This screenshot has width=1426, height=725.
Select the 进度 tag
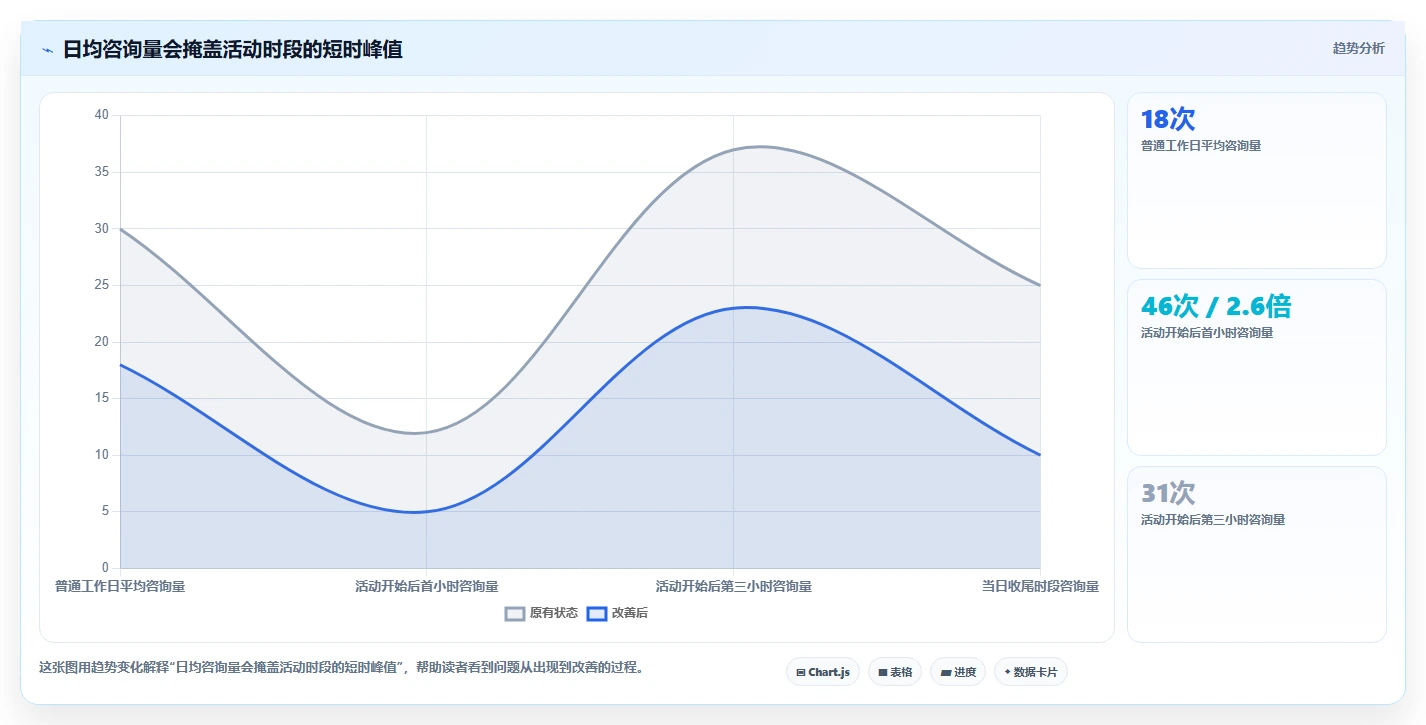pyautogui.click(x=957, y=672)
